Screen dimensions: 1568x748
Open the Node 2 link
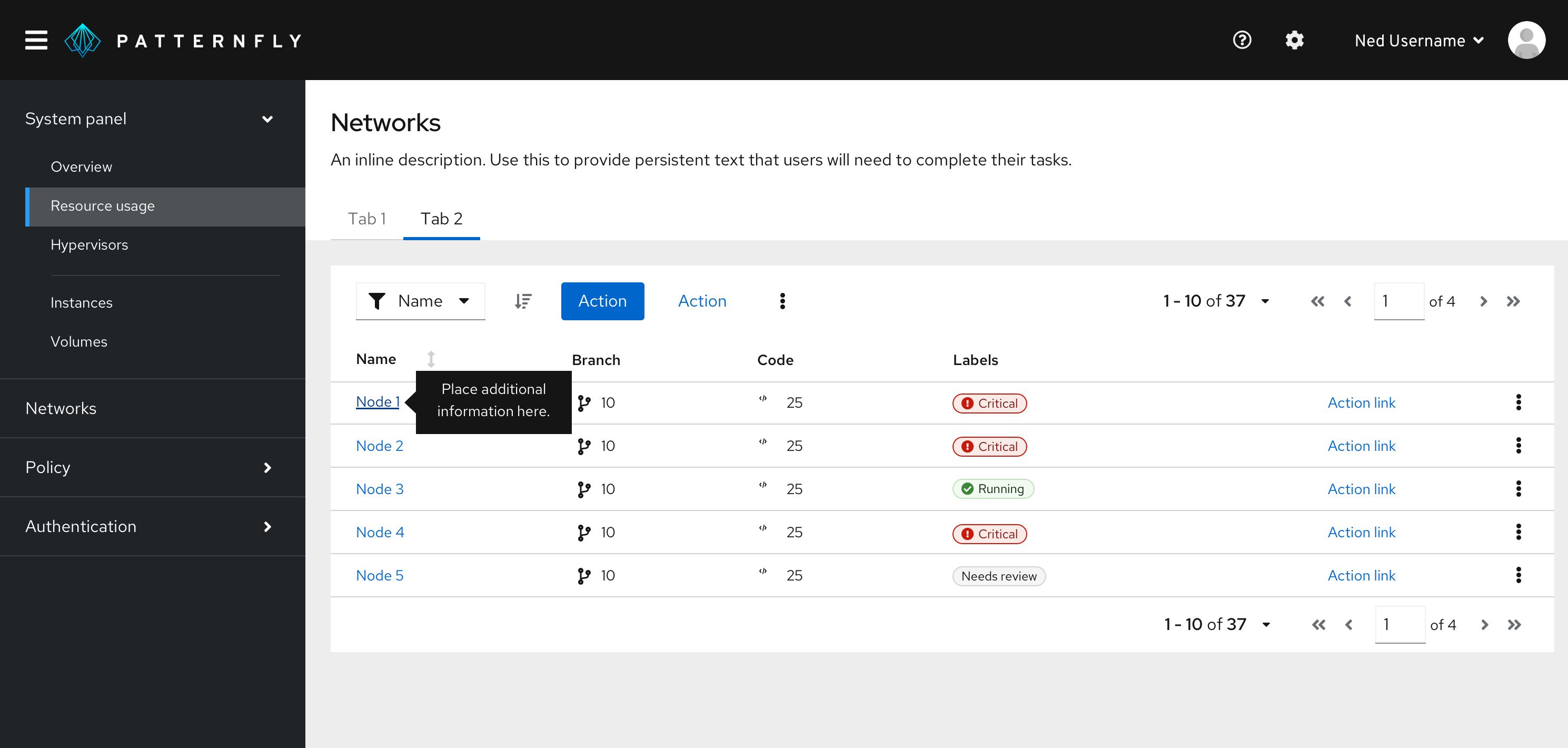click(x=379, y=446)
